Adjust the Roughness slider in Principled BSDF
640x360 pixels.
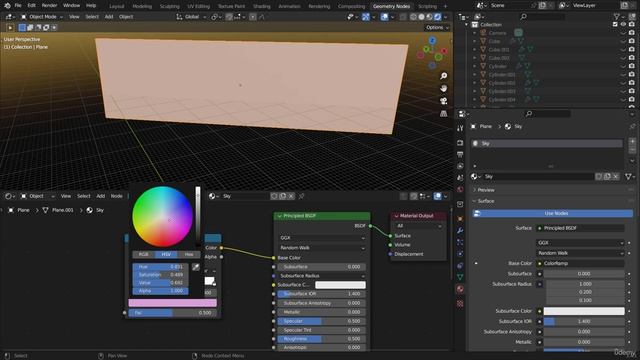[x=322, y=339]
